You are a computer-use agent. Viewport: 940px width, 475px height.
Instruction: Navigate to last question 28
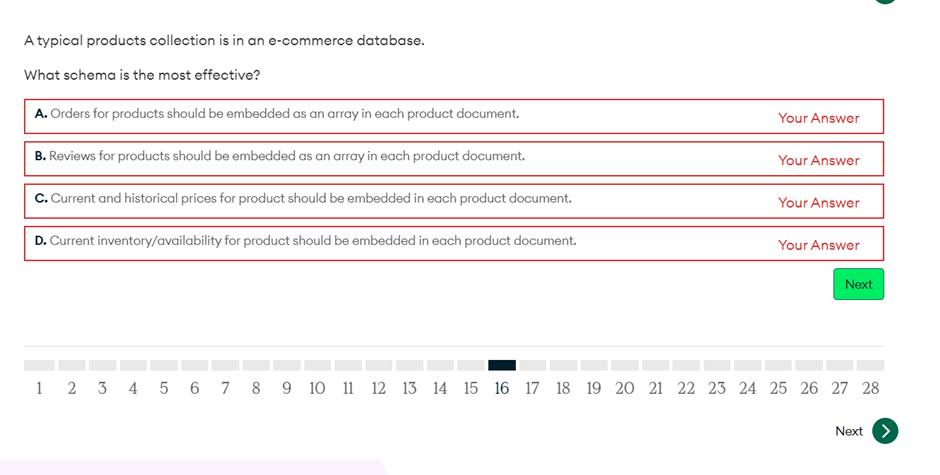tap(871, 388)
